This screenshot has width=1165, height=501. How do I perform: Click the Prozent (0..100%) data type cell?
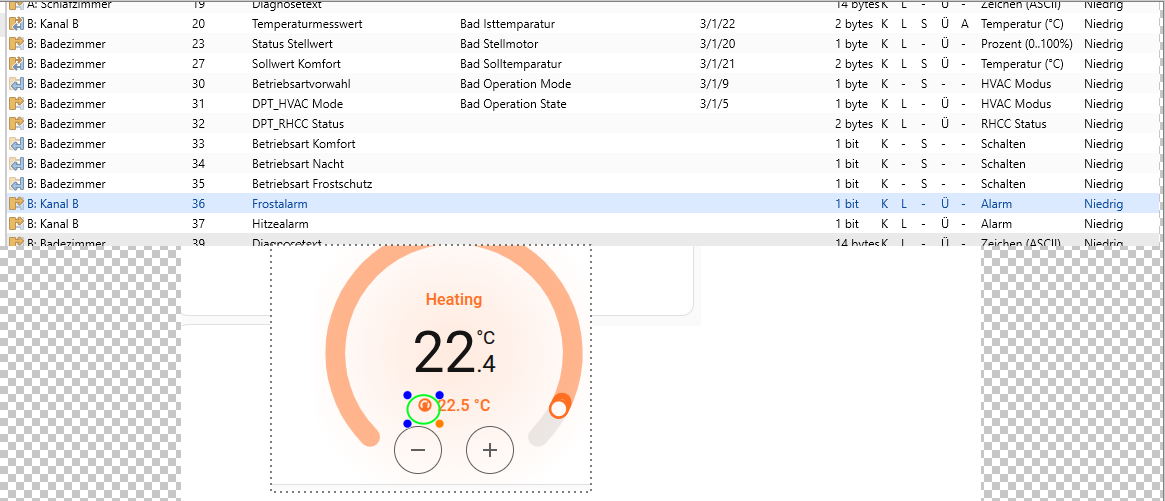(x=1025, y=44)
